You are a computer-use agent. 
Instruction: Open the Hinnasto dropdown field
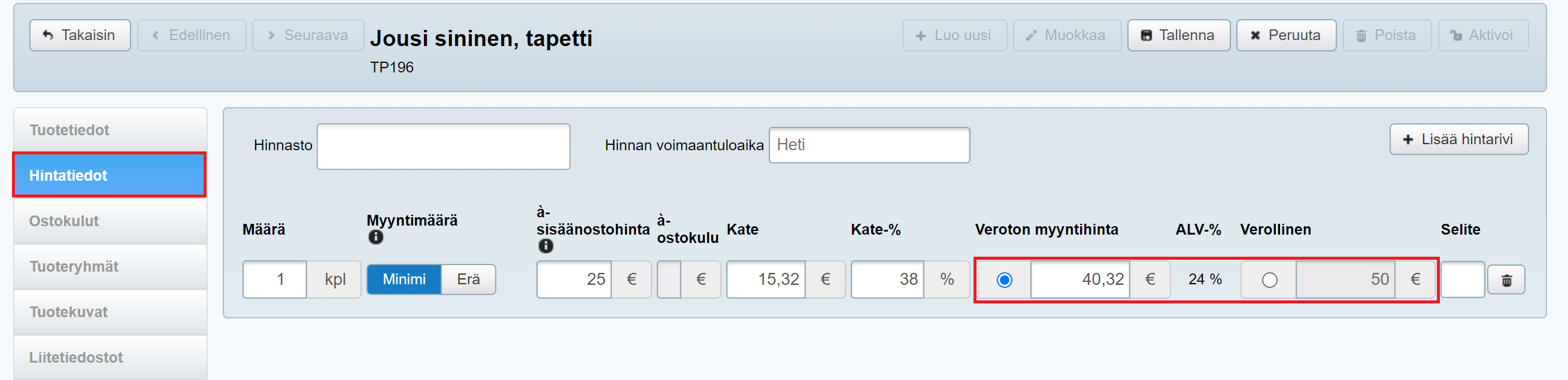[443, 147]
